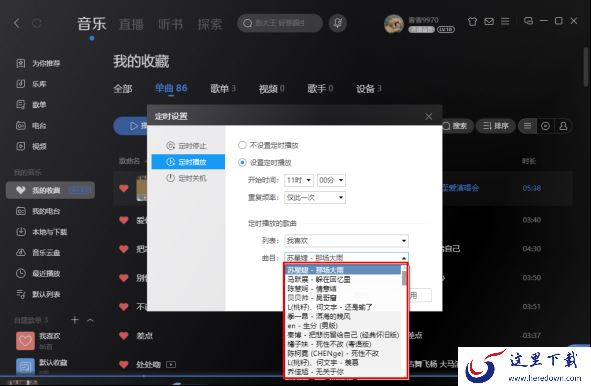The height and width of the screenshot is (386, 591).
Task: Open the messages envelope icon
Action: pyautogui.click(x=489, y=21)
